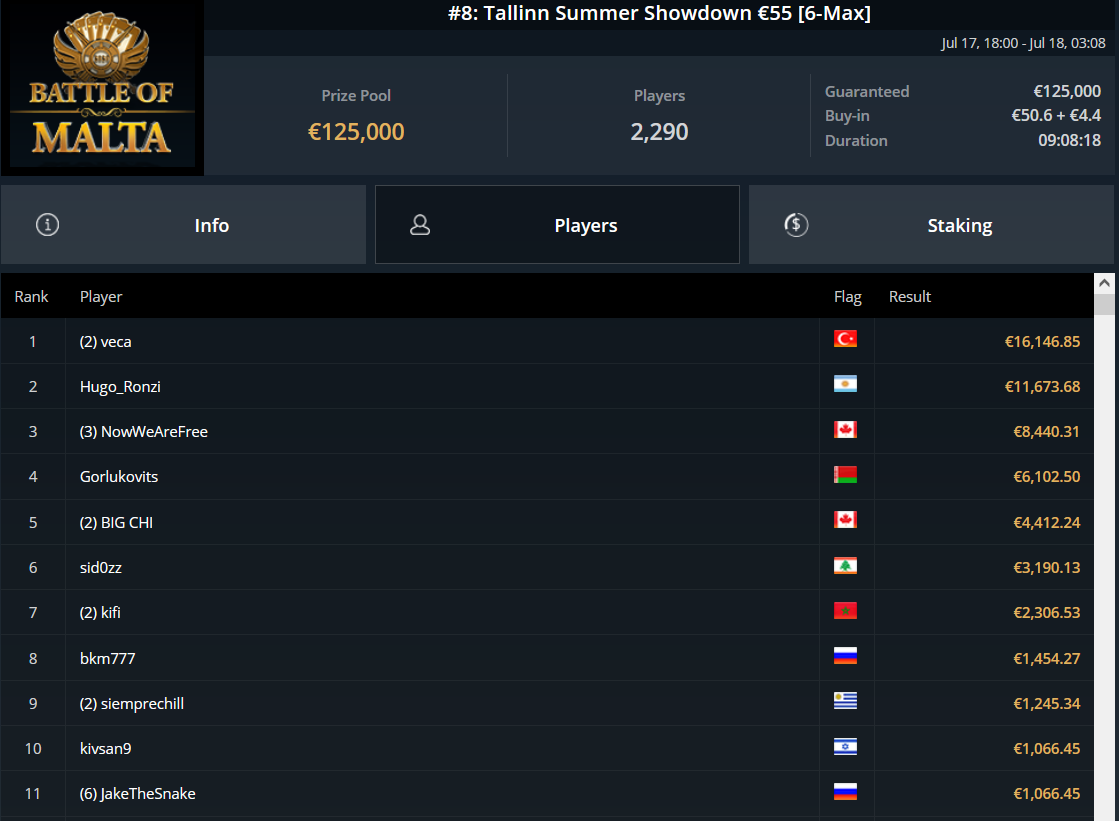Open the Info tab

pos(183,225)
